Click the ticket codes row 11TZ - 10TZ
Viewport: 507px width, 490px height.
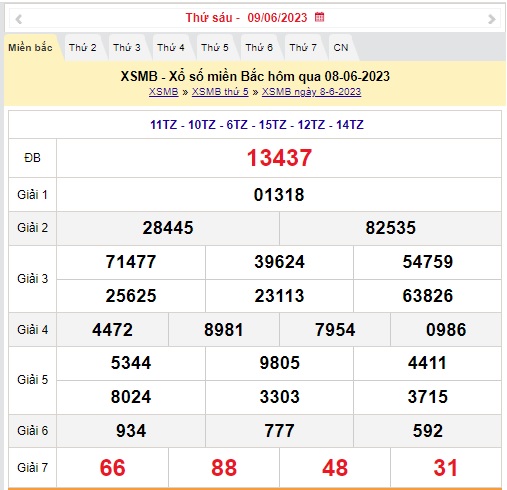coord(257,125)
